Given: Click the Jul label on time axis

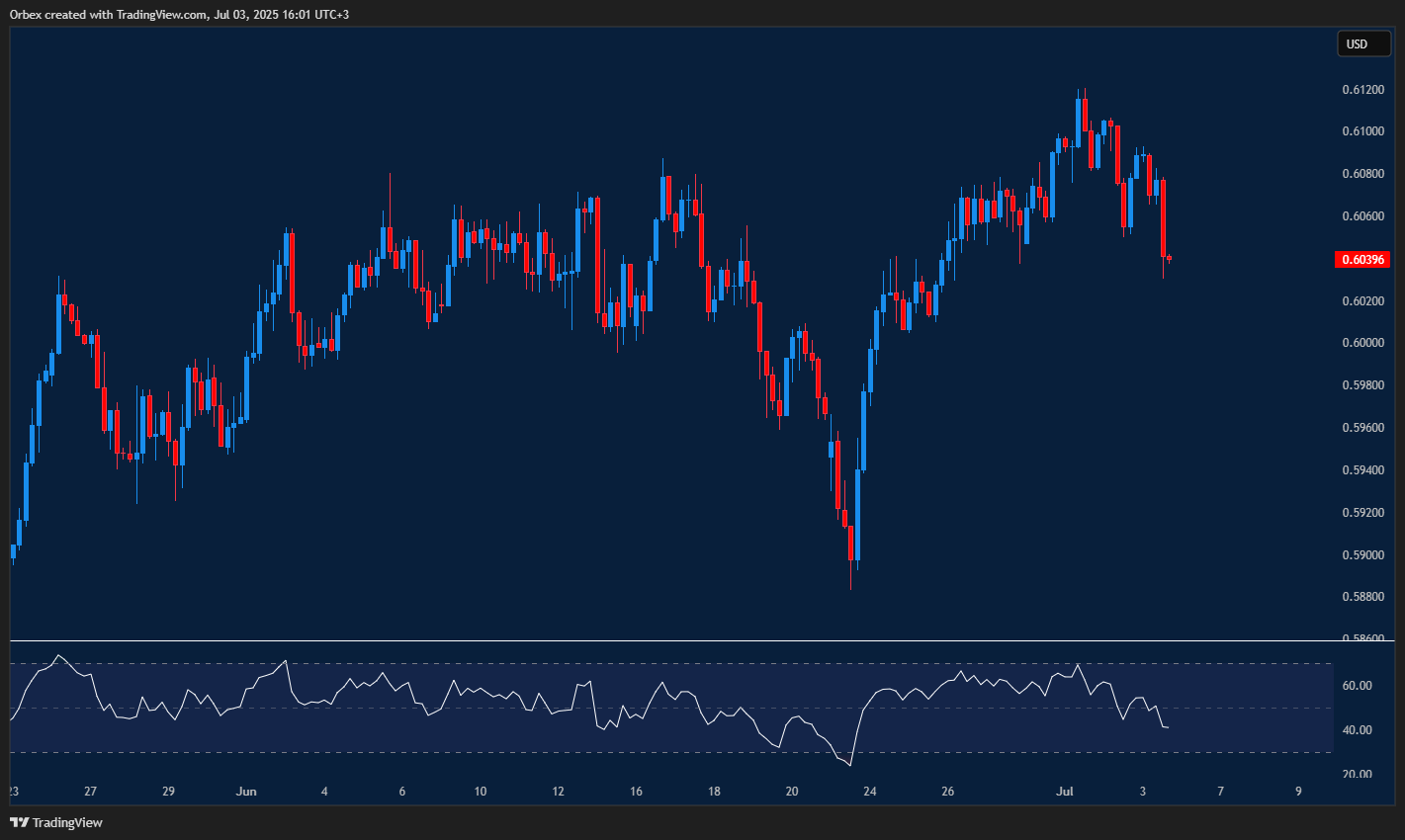Looking at the screenshot, I should click(x=1064, y=791).
